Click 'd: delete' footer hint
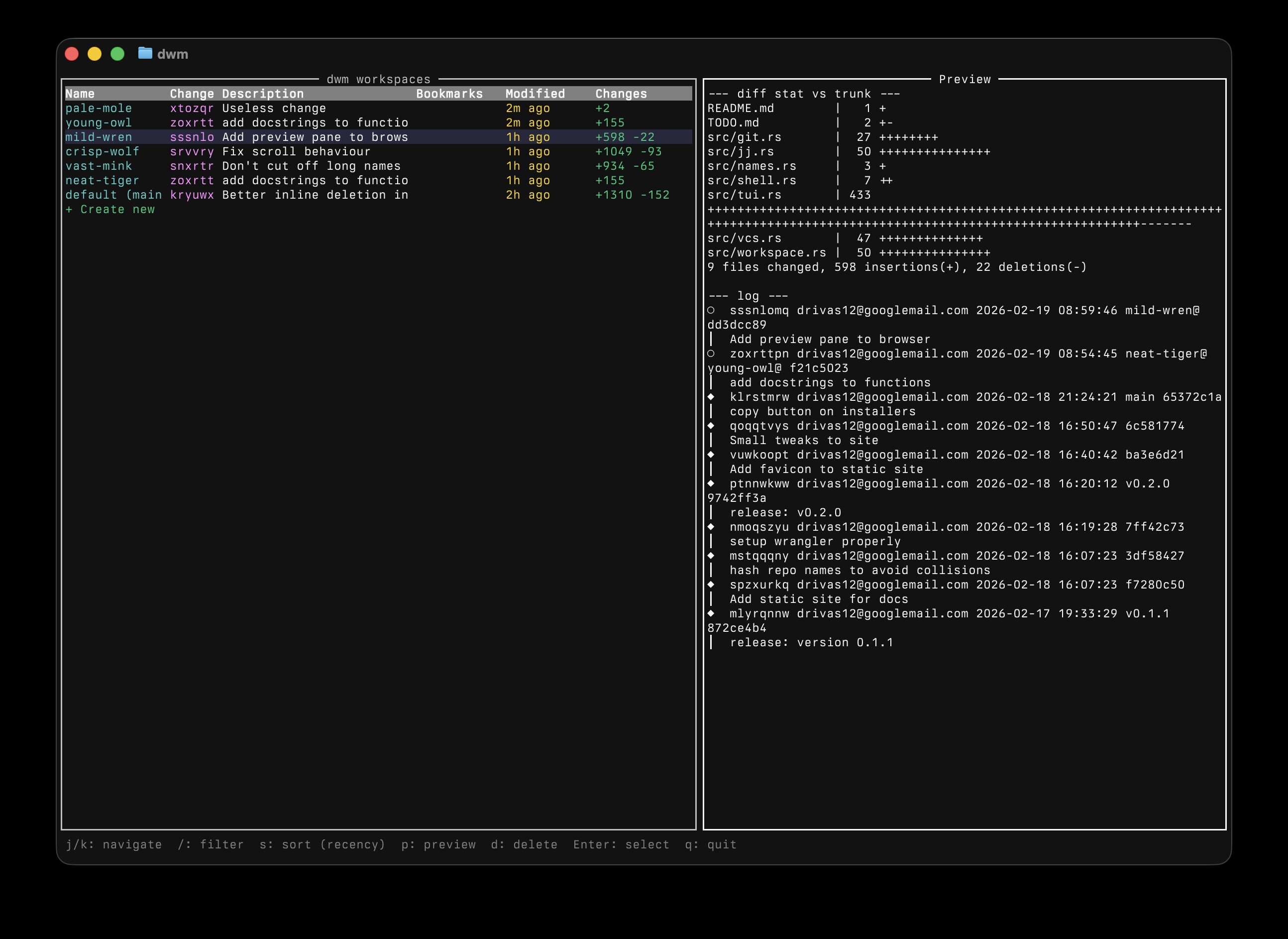This screenshot has width=1288, height=939. (x=524, y=844)
